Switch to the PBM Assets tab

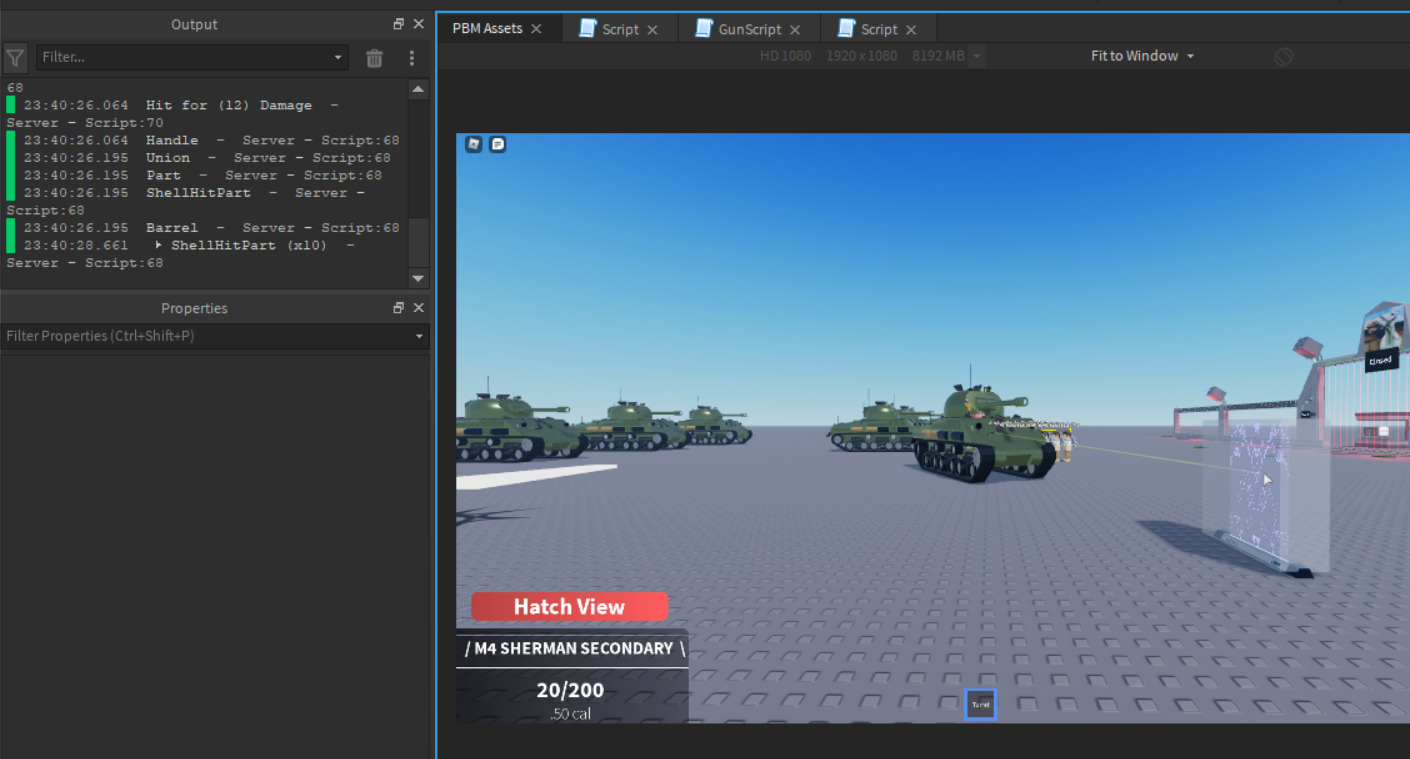(487, 28)
